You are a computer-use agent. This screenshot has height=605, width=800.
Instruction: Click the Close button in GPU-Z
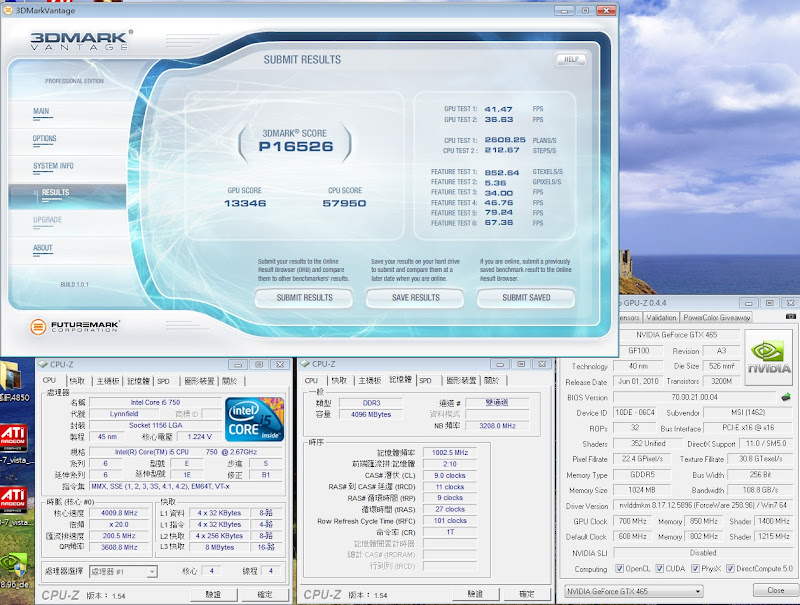776,590
